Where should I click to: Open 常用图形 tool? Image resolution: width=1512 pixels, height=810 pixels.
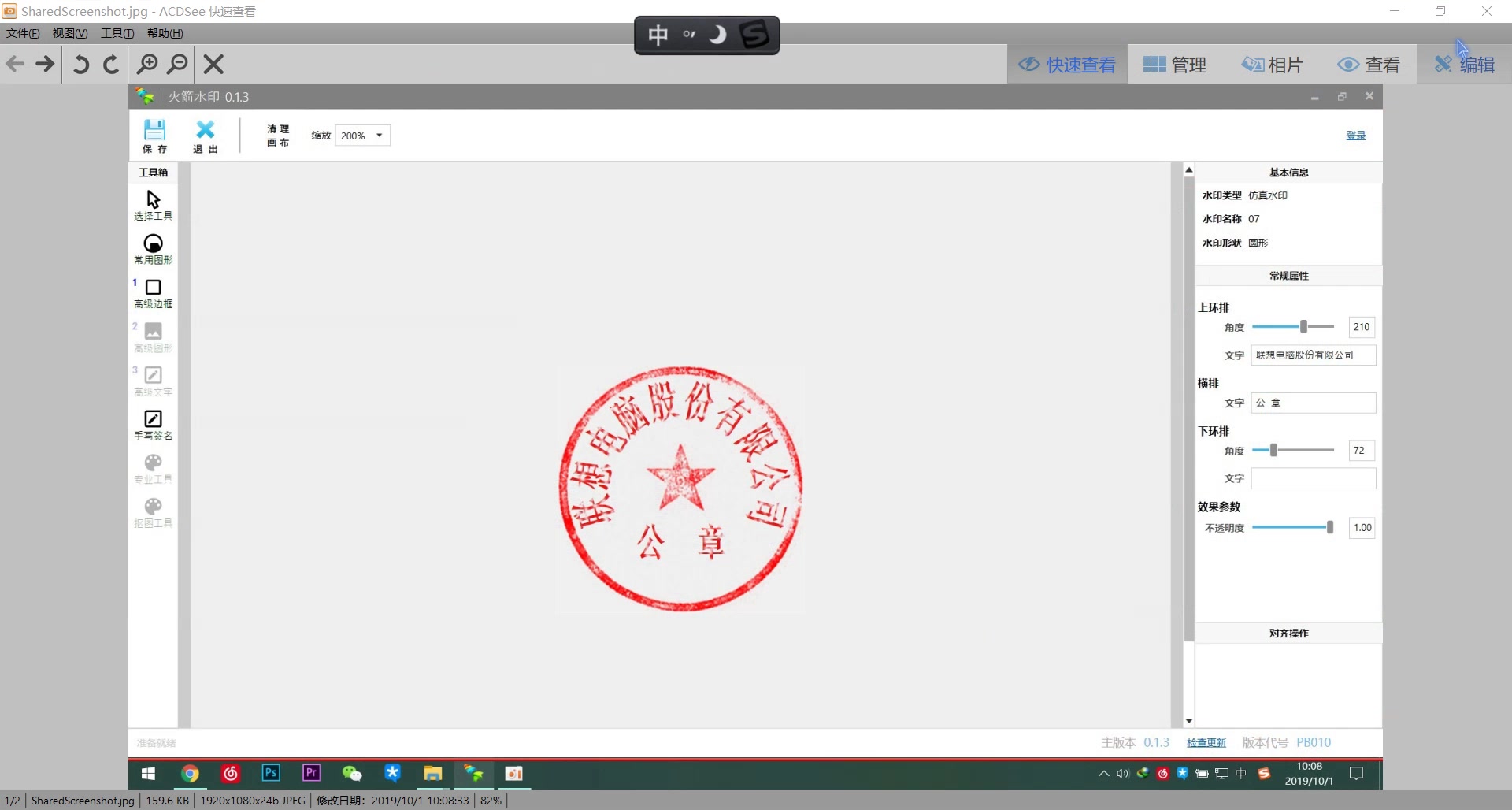coord(154,249)
